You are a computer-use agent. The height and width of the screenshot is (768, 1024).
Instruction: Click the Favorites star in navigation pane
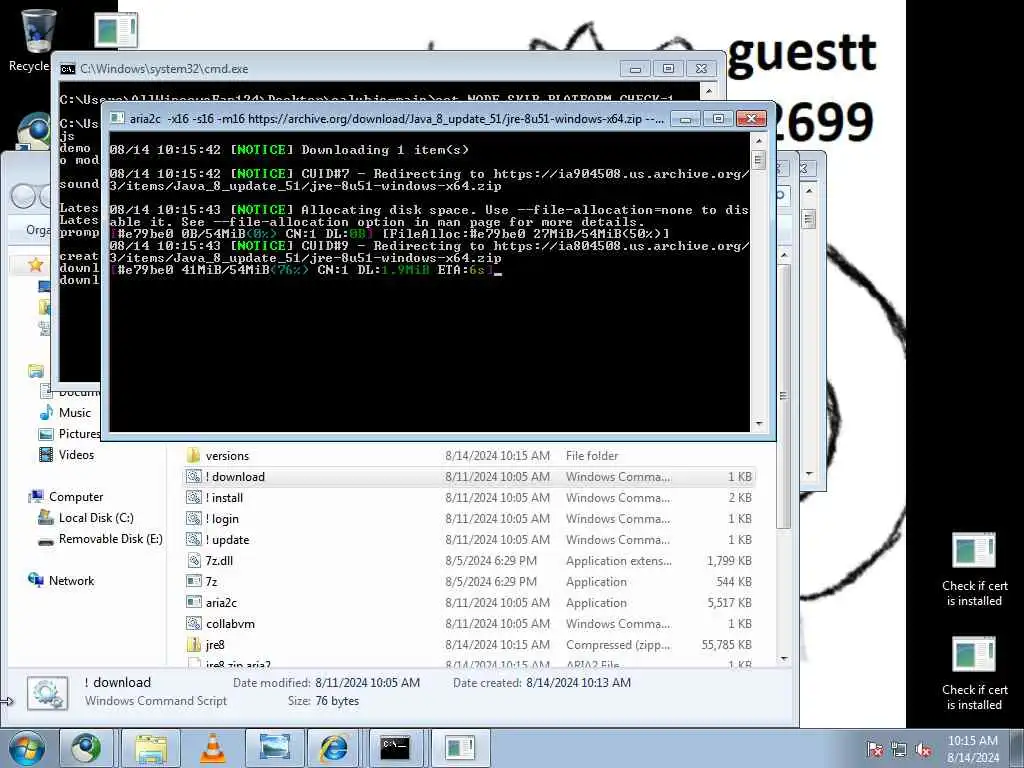click(x=35, y=264)
